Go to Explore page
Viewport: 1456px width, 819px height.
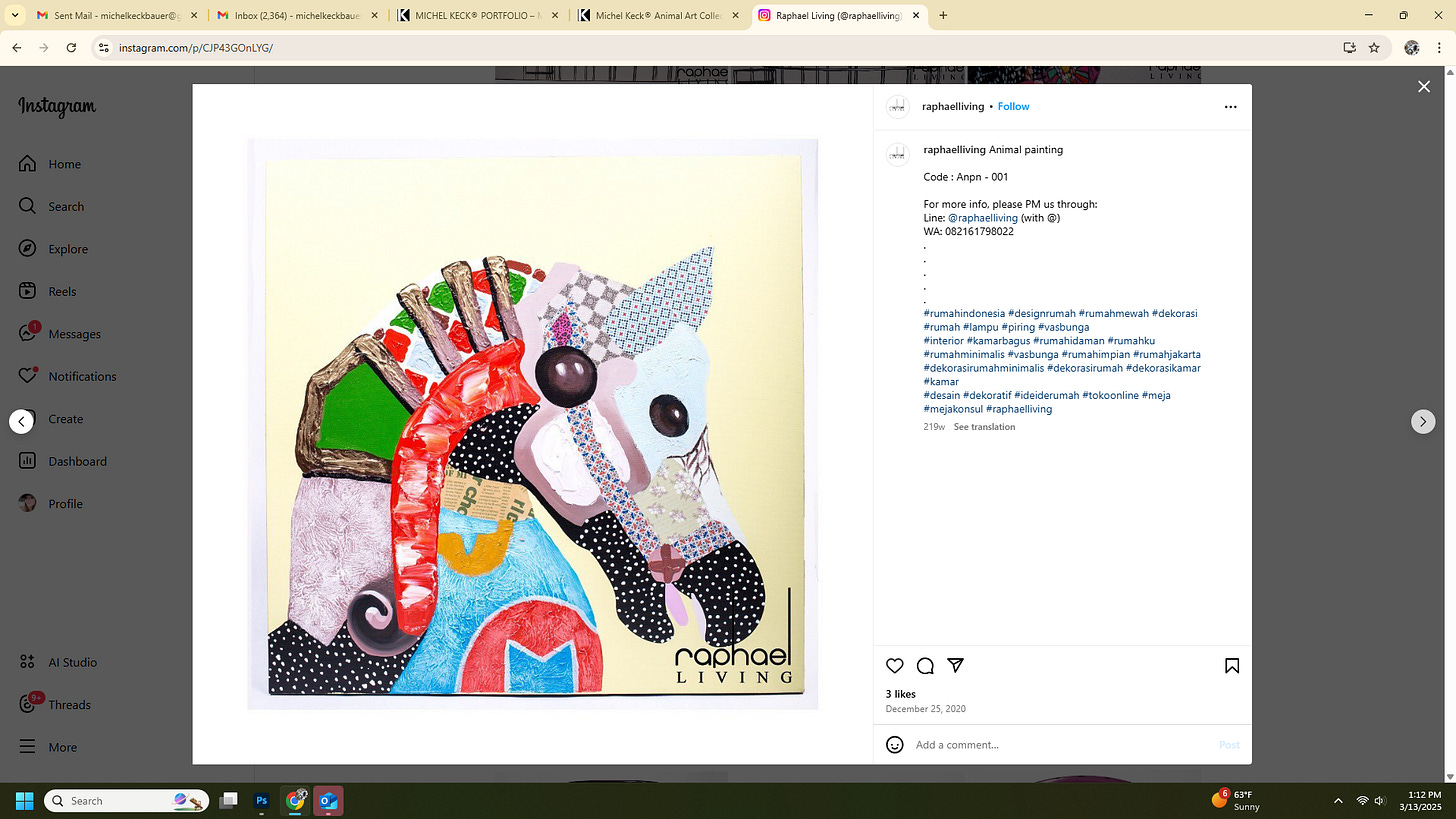[53, 249]
